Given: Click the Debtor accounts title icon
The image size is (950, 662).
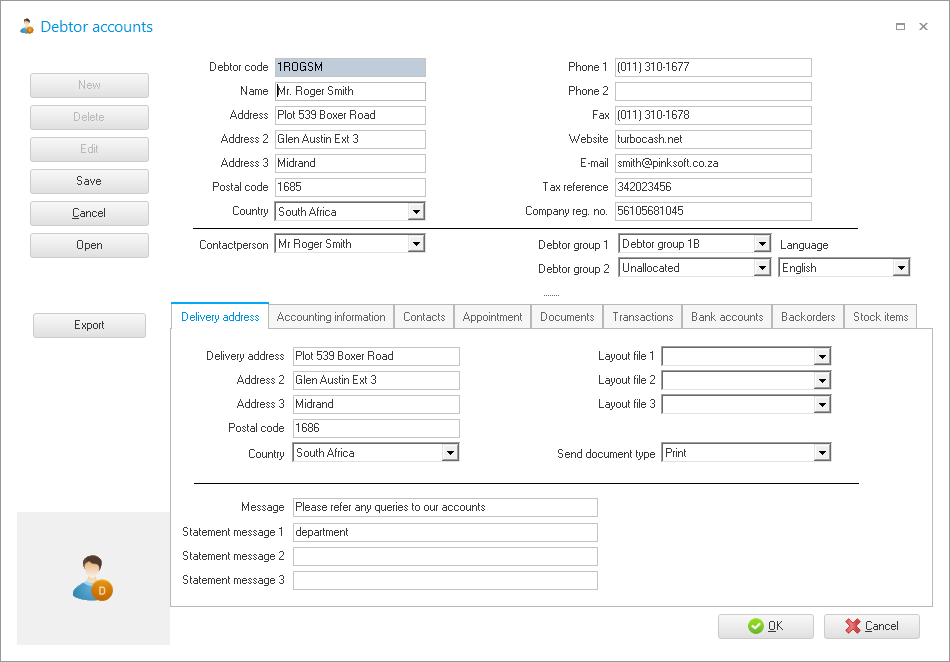Looking at the screenshot, I should (x=26, y=27).
